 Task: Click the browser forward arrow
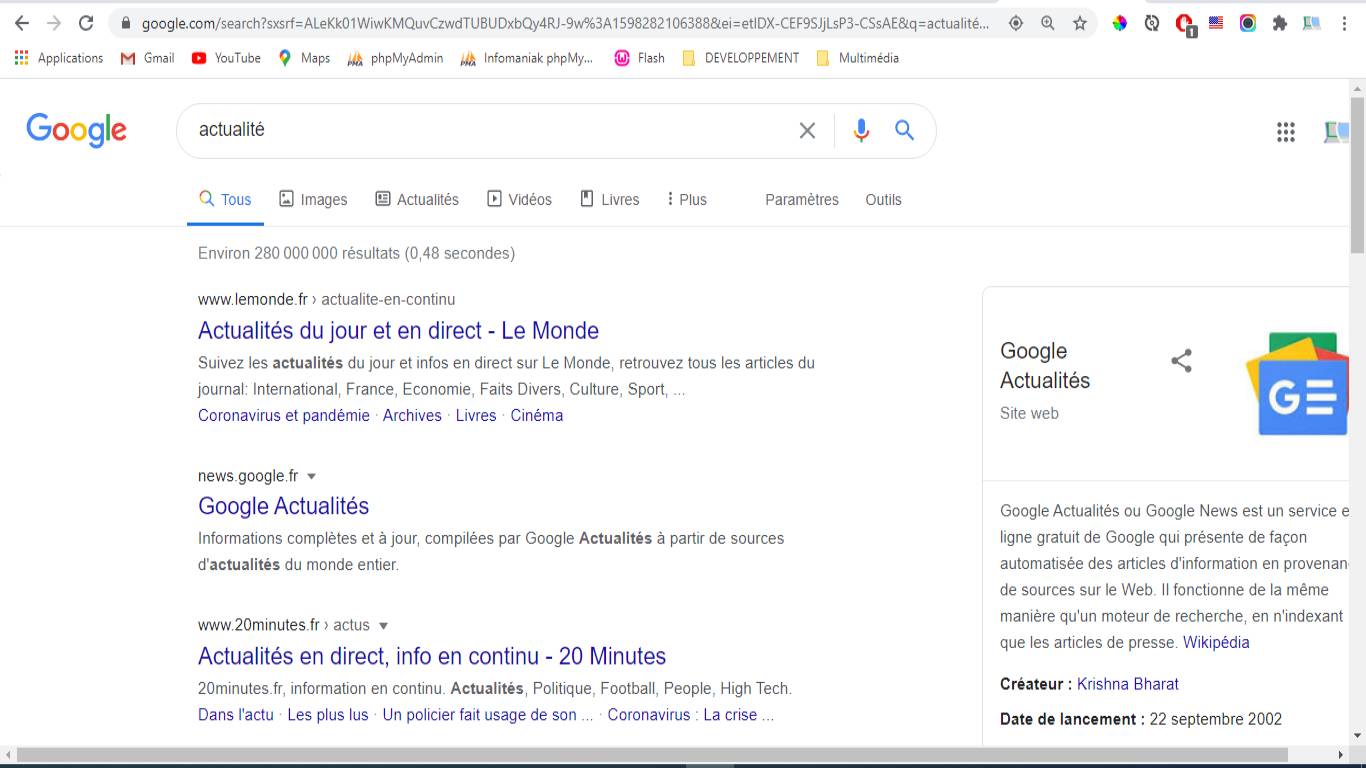[x=54, y=23]
